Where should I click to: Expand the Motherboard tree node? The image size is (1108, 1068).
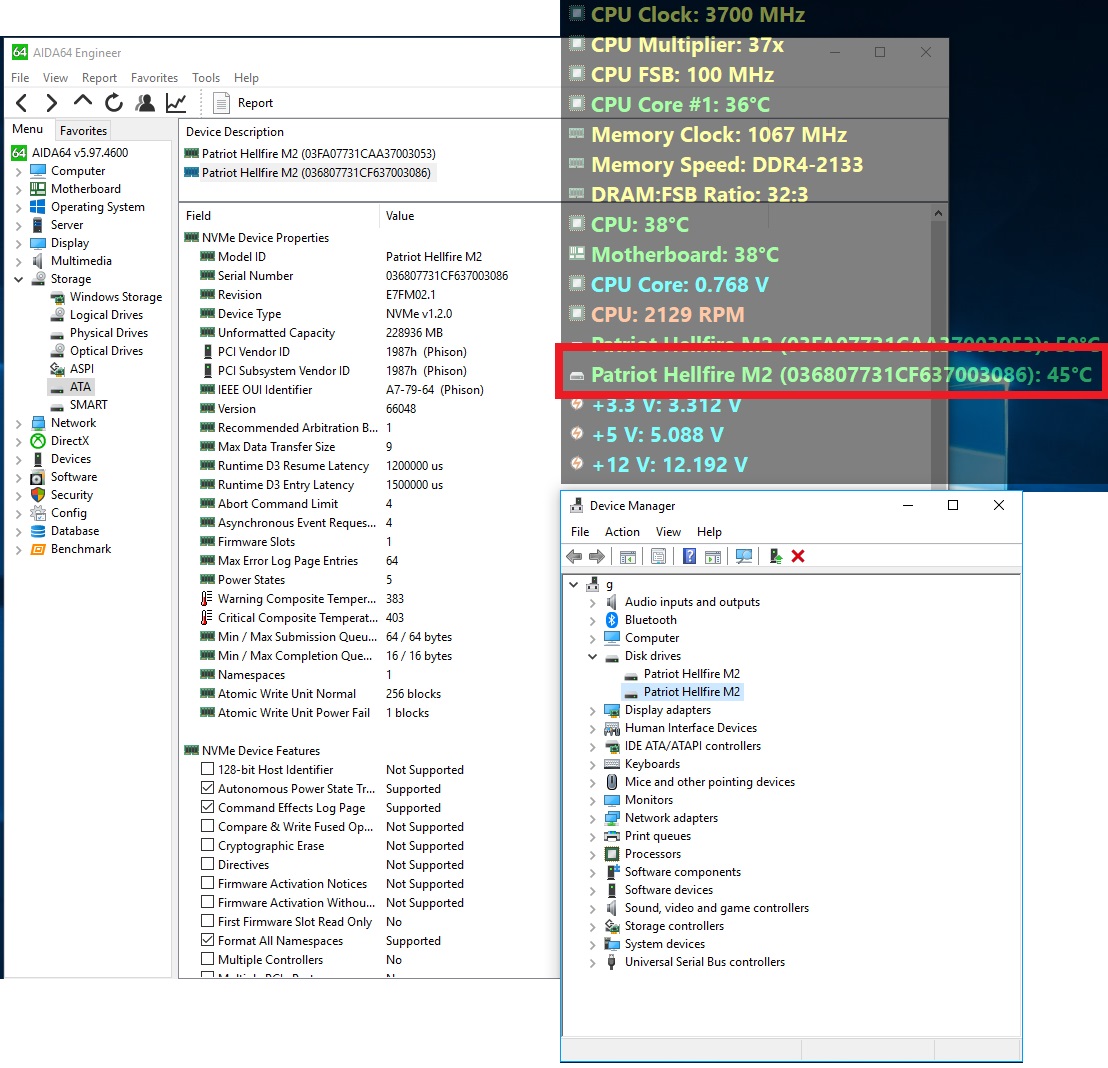click(18, 189)
